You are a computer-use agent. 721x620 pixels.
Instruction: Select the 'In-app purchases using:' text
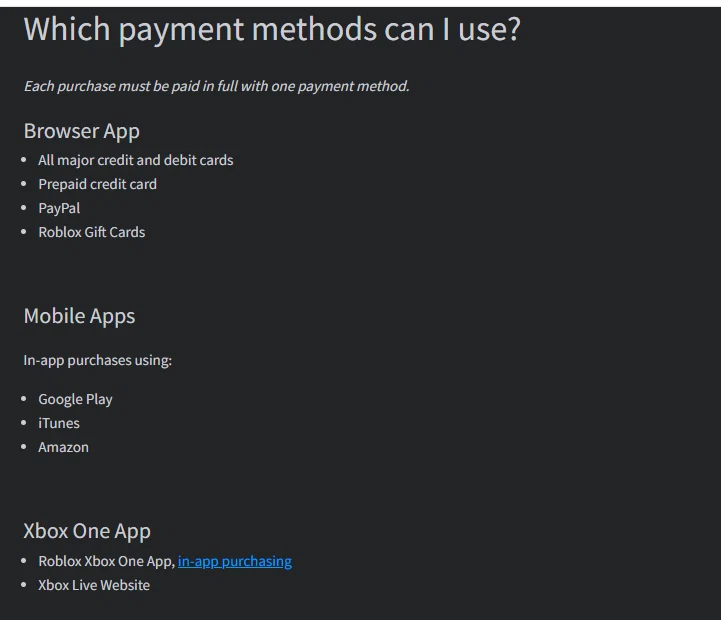(x=97, y=361)
